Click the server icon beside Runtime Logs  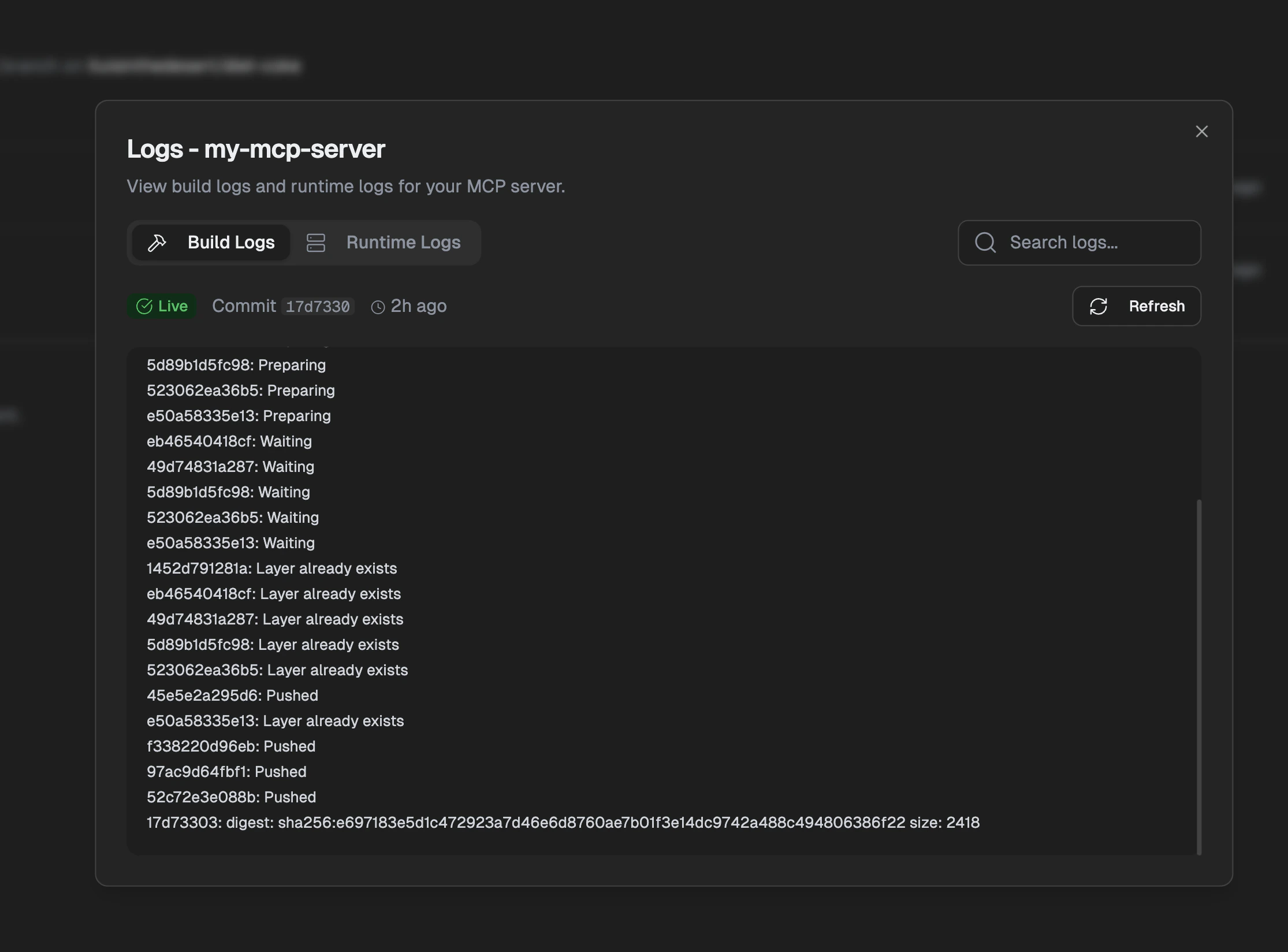316,243
